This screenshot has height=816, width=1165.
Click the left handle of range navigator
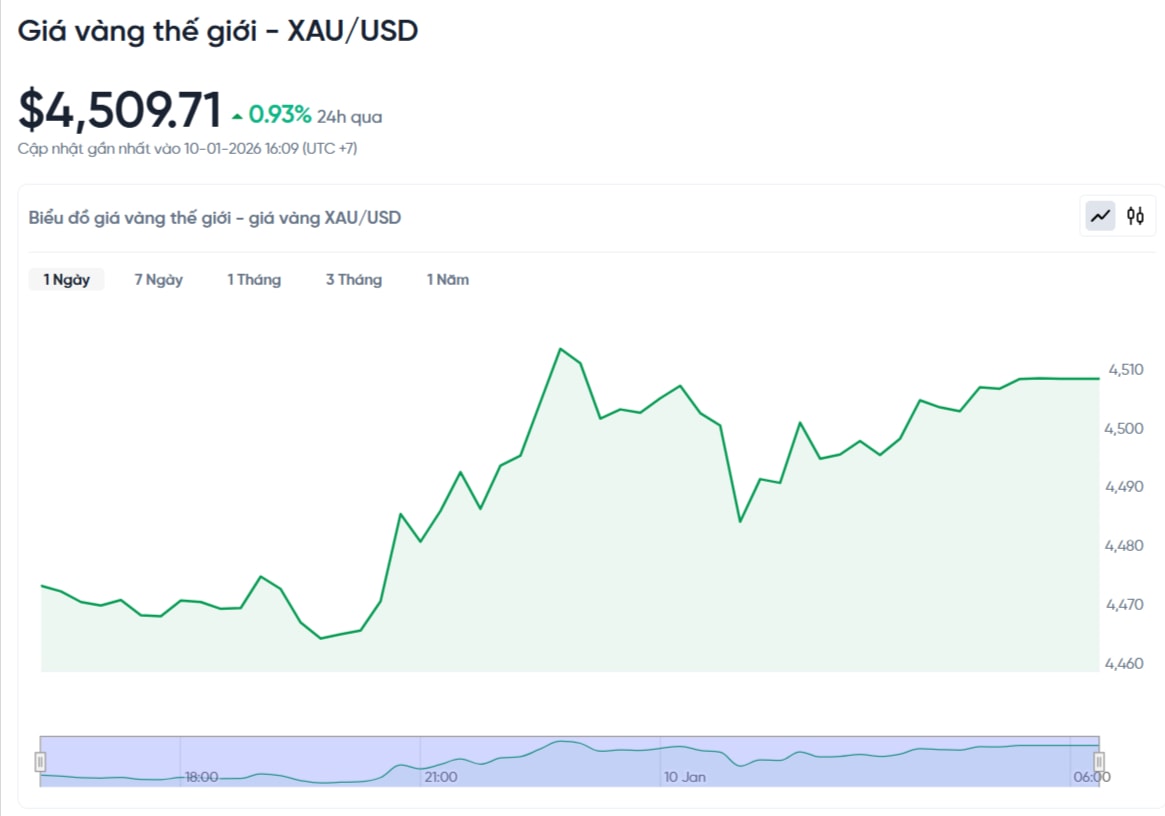[40, 762]
